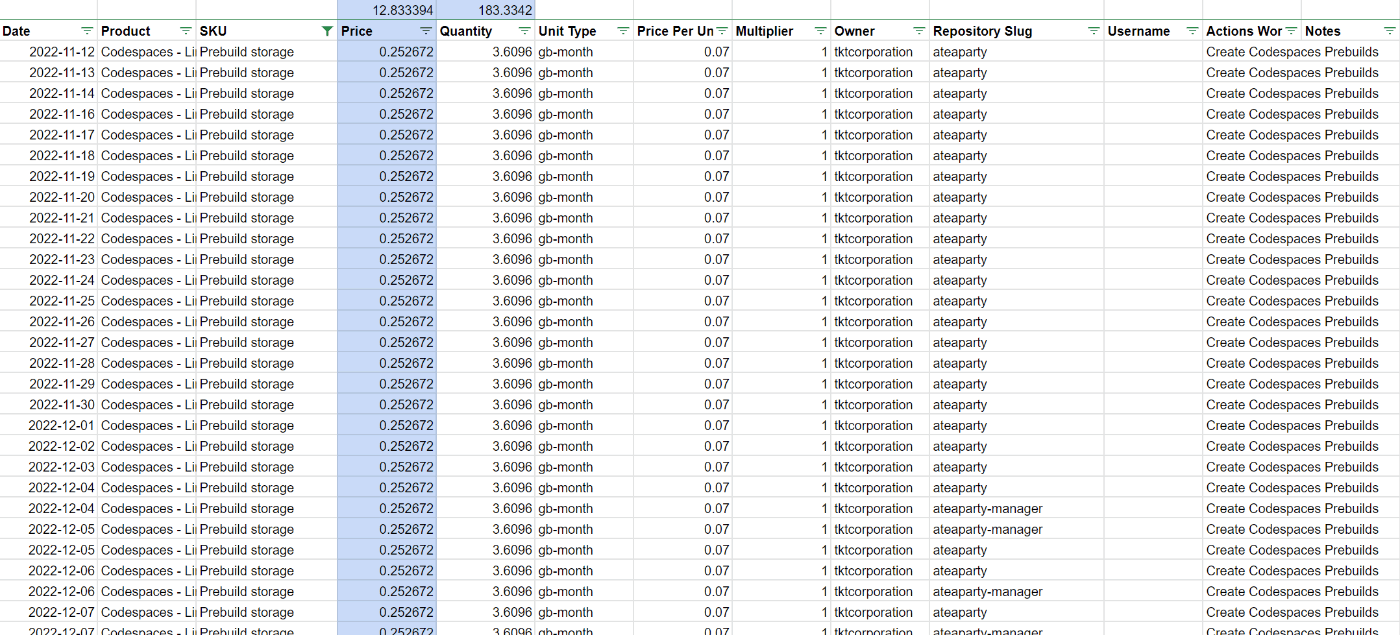Image resolution: width=1400 pixels, height=635 pixels.
Task: Select the Repository Slug header cell
Action: coord(1017,31)
